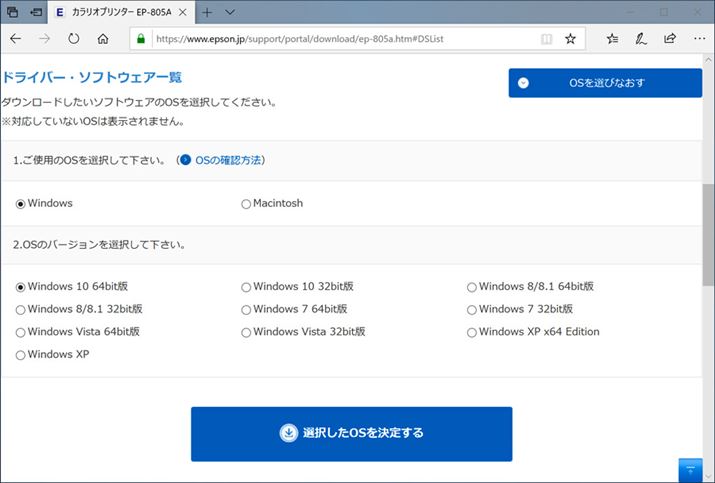Viewport: 715px width, 483px height.
Task: Open the new tab with plus button
Action: pyautogui.click(x=207, y=12)
